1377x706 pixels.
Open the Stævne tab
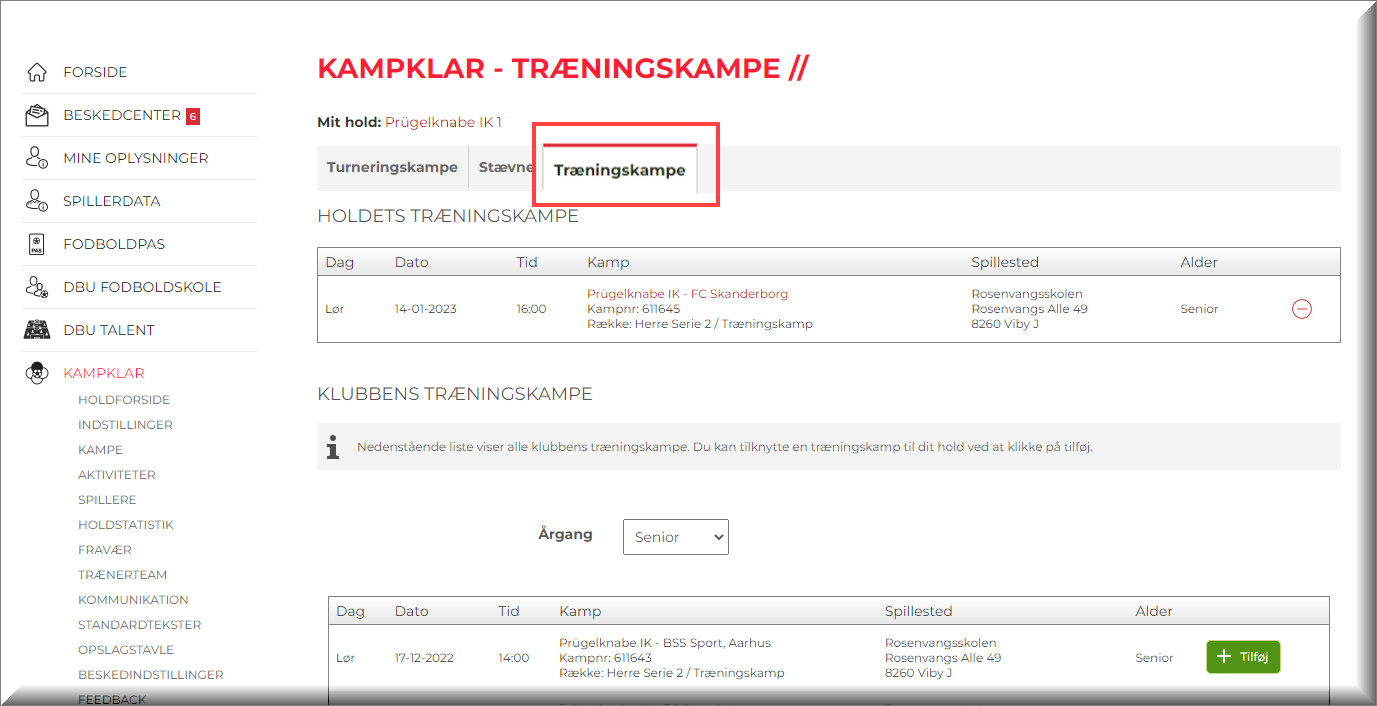(505, 167)
